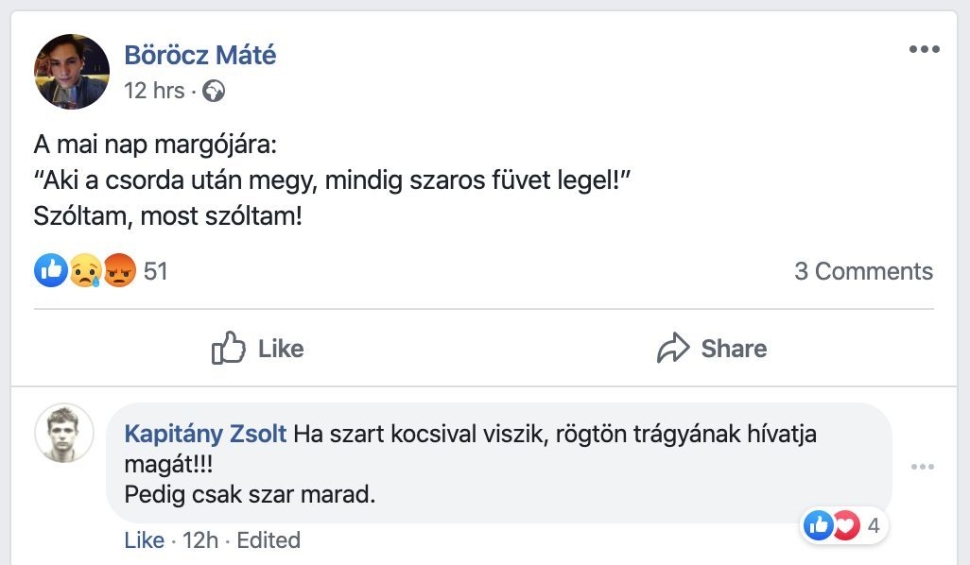Open the 51 reactions count list

tap(155, 271)
